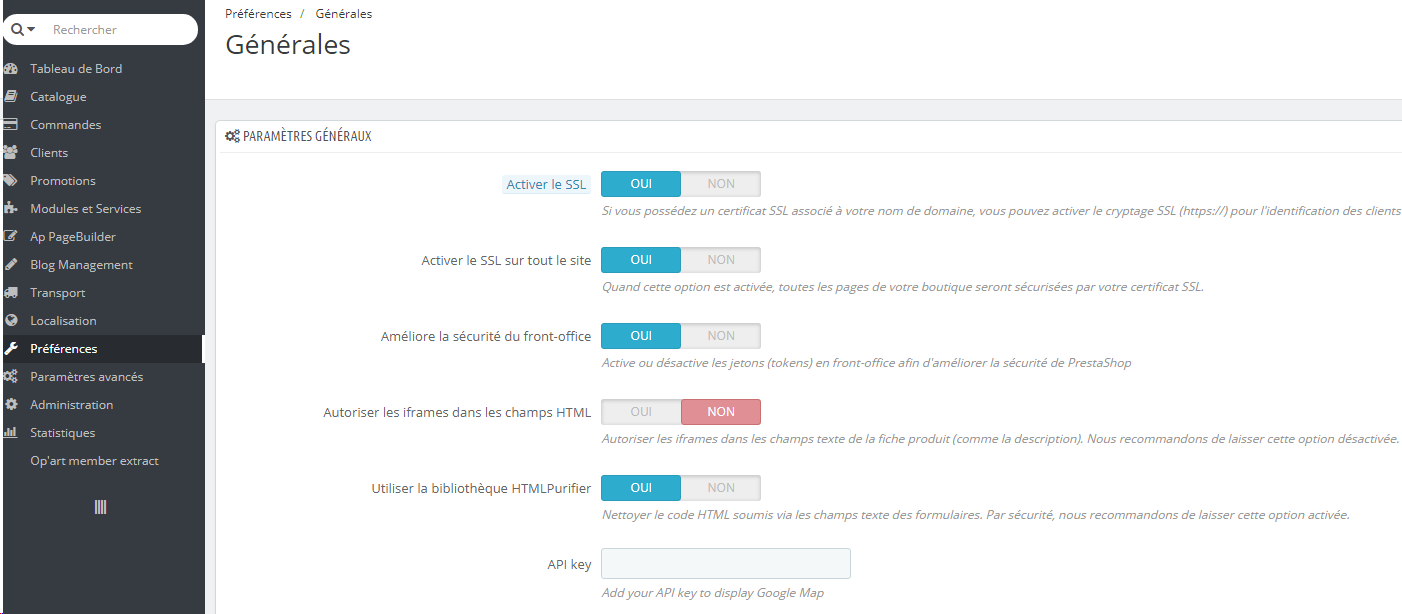
Task: Open the Tableau de Bord menu
Action: [x=76, y=69]
